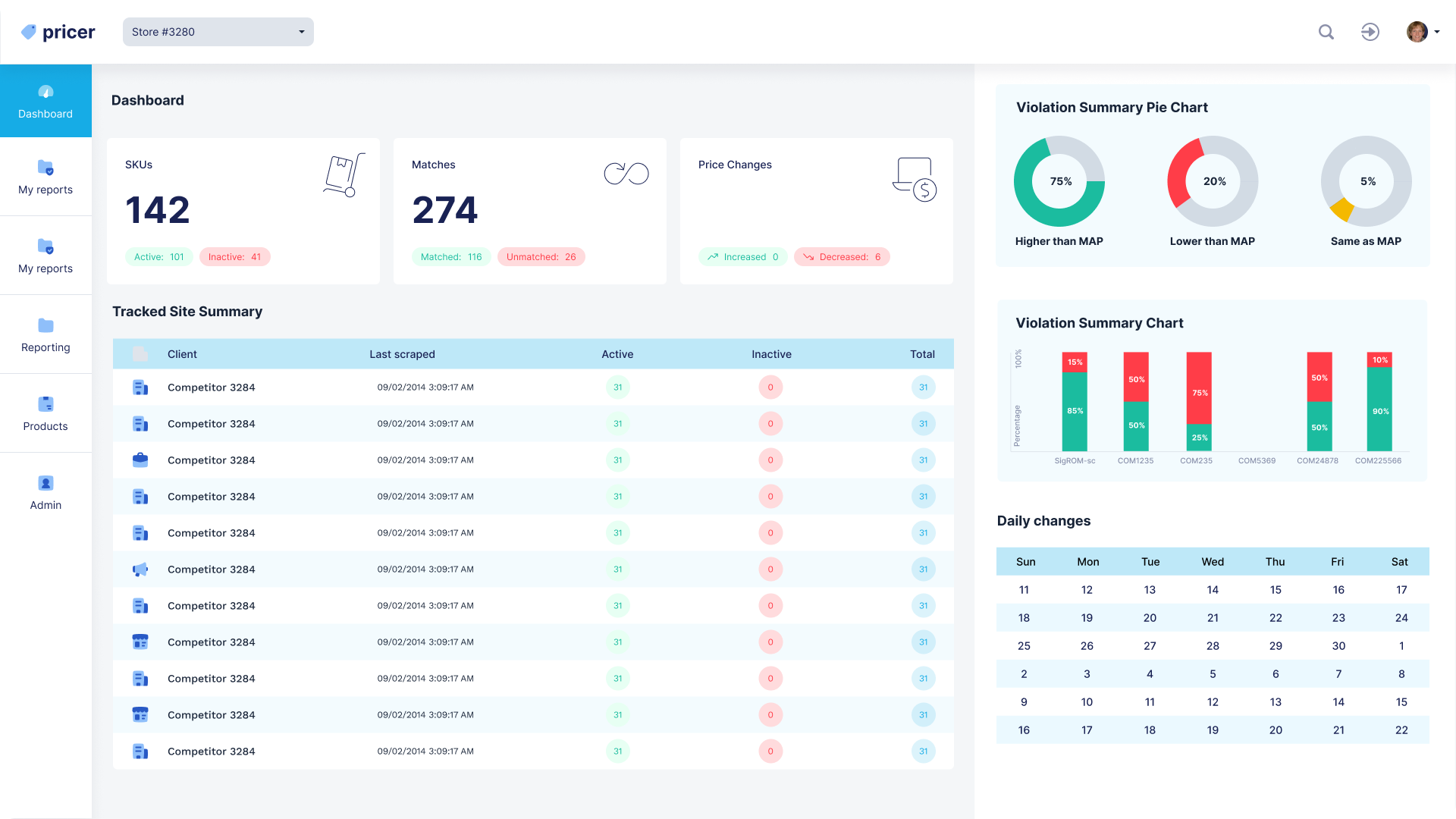This screenshot has width=1456, height=819.
Task: Click the user profile avatar
Action: coord(1417,32)
